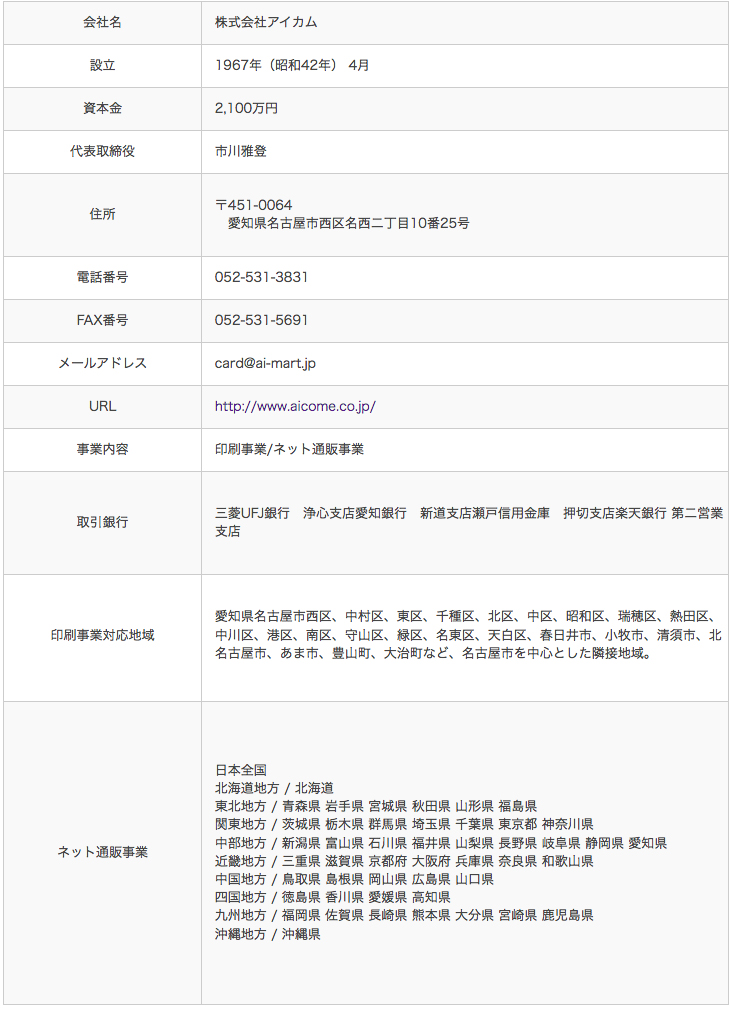Click the address 愛知県名古屋市西区名西二丁目10番25号
The width and height of the screenshot is (733, 1011).
coord(349,224)
